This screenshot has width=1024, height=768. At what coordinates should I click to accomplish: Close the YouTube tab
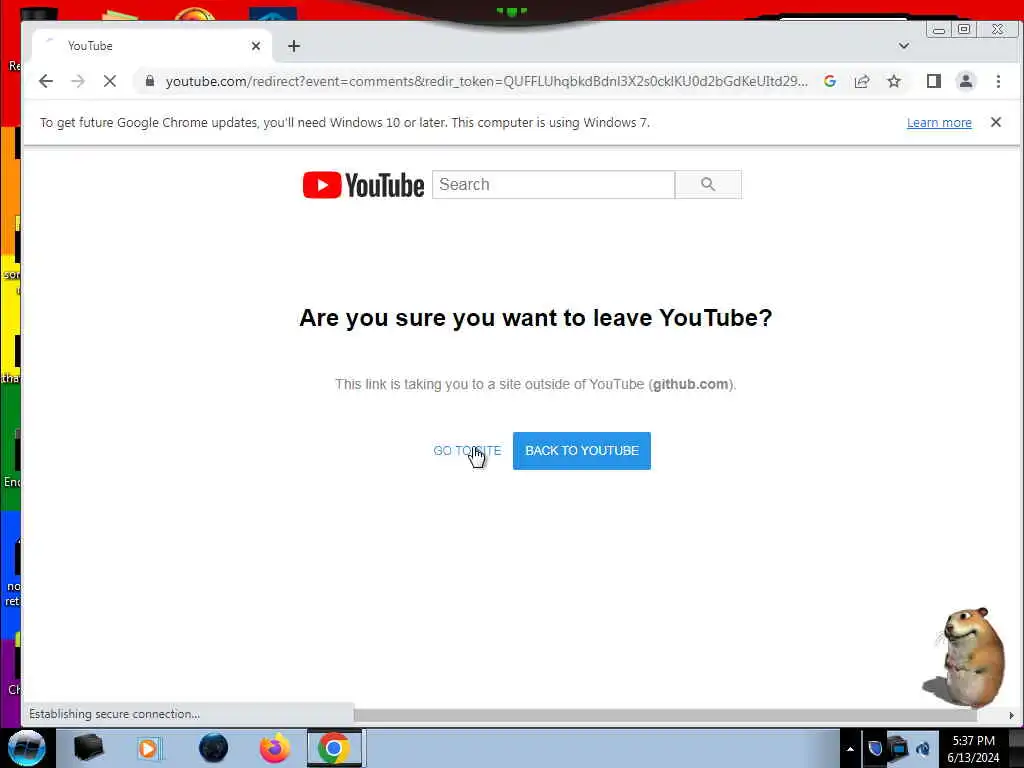pyautogui.click(x=256, y=46)
